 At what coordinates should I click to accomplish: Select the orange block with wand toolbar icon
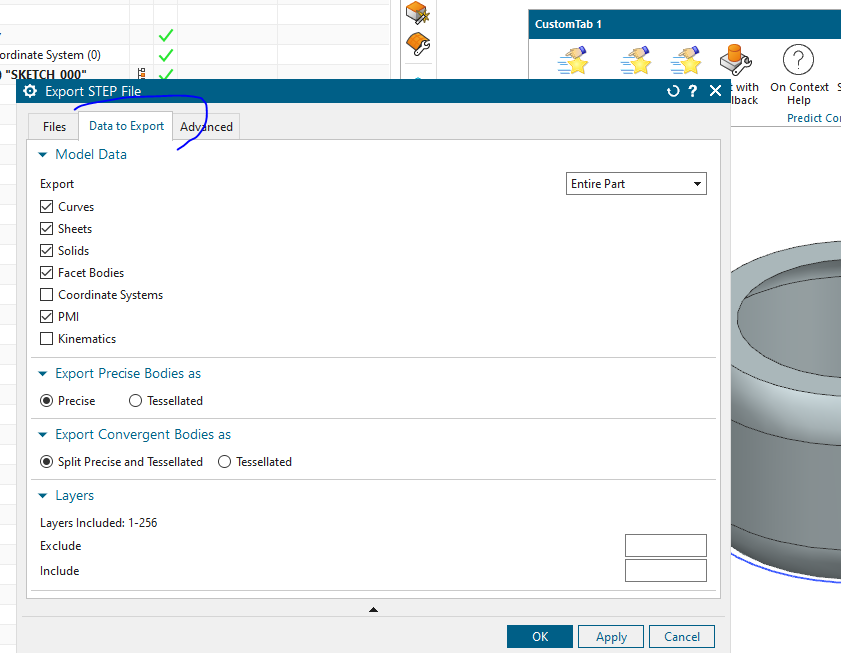click(417, 12)
